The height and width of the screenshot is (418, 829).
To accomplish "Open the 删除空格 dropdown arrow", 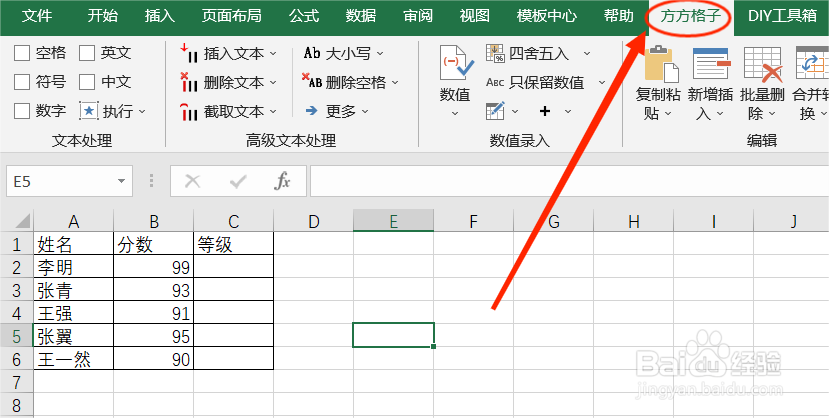I will (x=395, y=82).
